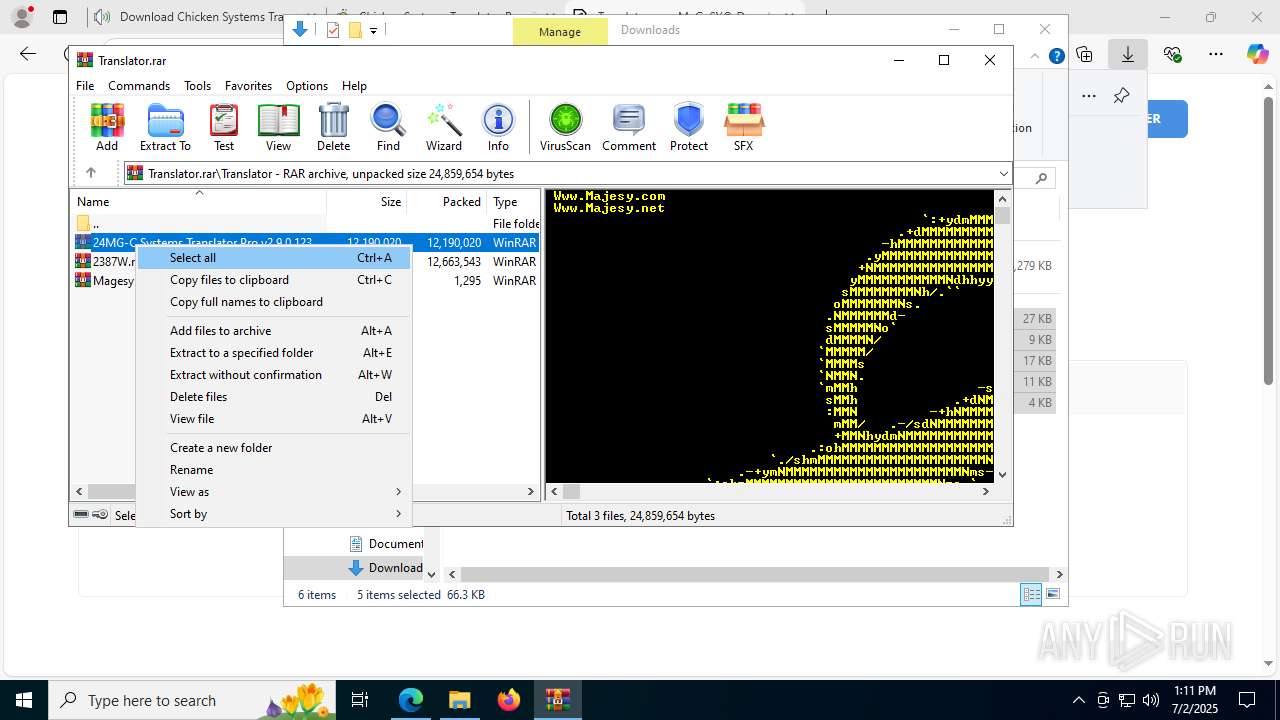Choose Copy files to clipboard
Viewport: 1280px width, 720px height.
(x=274, y=280)
